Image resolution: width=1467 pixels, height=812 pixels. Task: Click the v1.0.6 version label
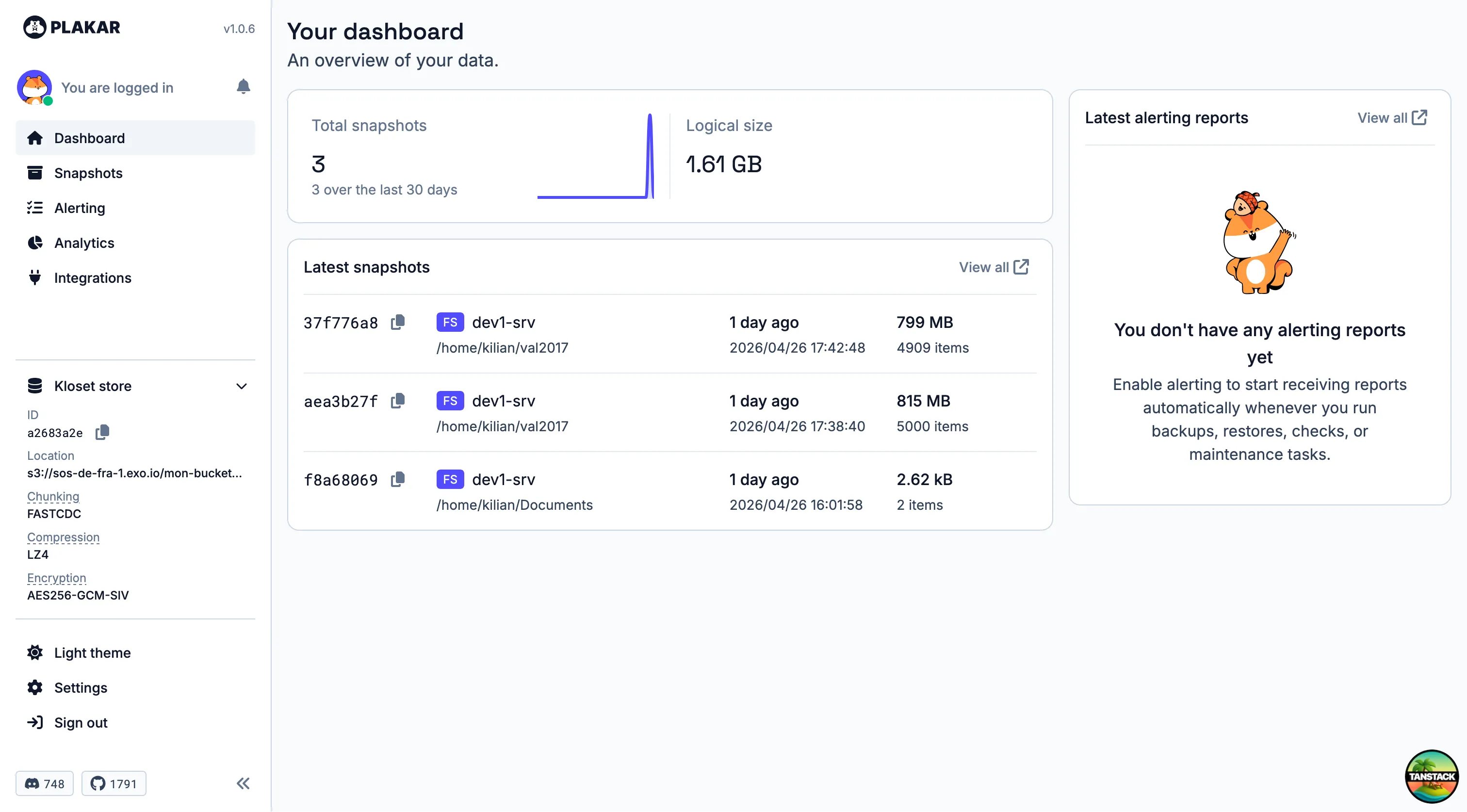coord(239,29)
